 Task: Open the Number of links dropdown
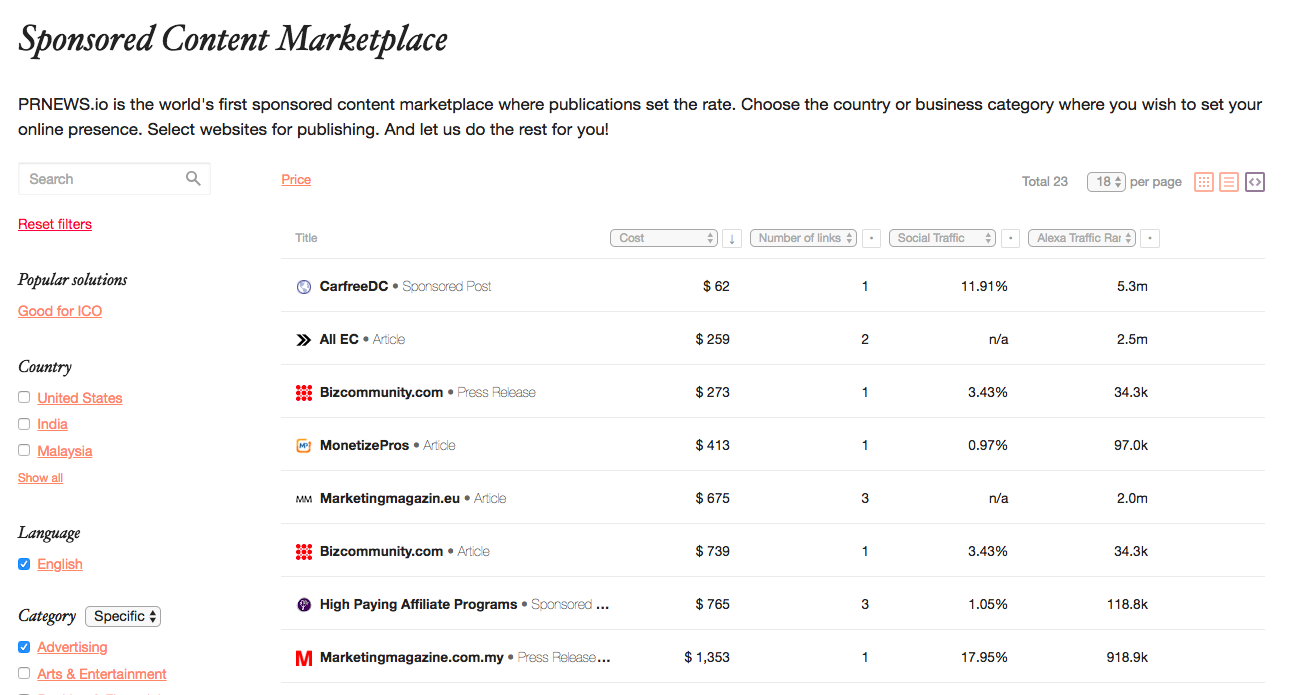[x=804, y=238]
